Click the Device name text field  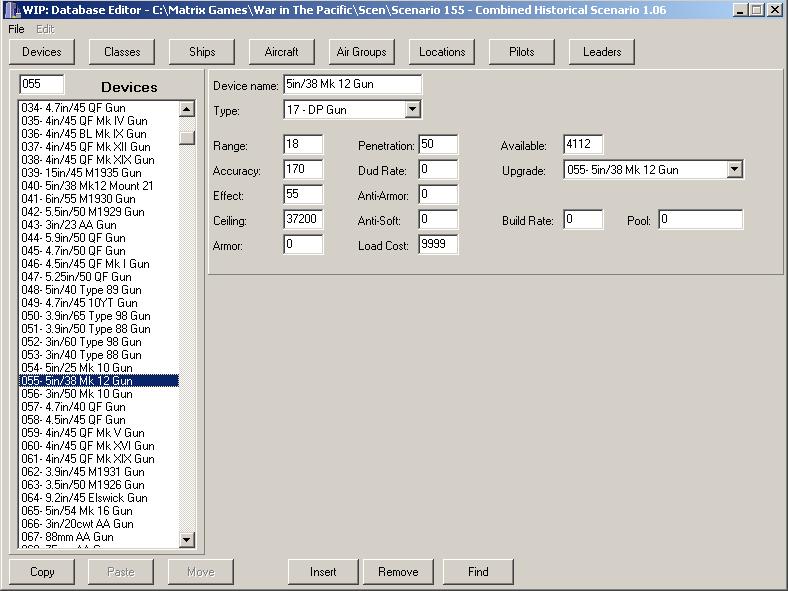[352, 85]
